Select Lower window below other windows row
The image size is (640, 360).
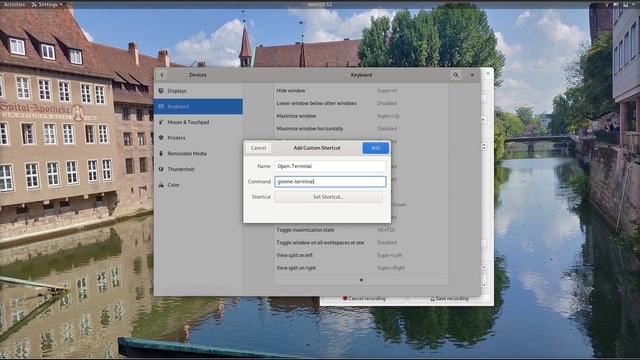pyautogui.click(x=361, y=103)
